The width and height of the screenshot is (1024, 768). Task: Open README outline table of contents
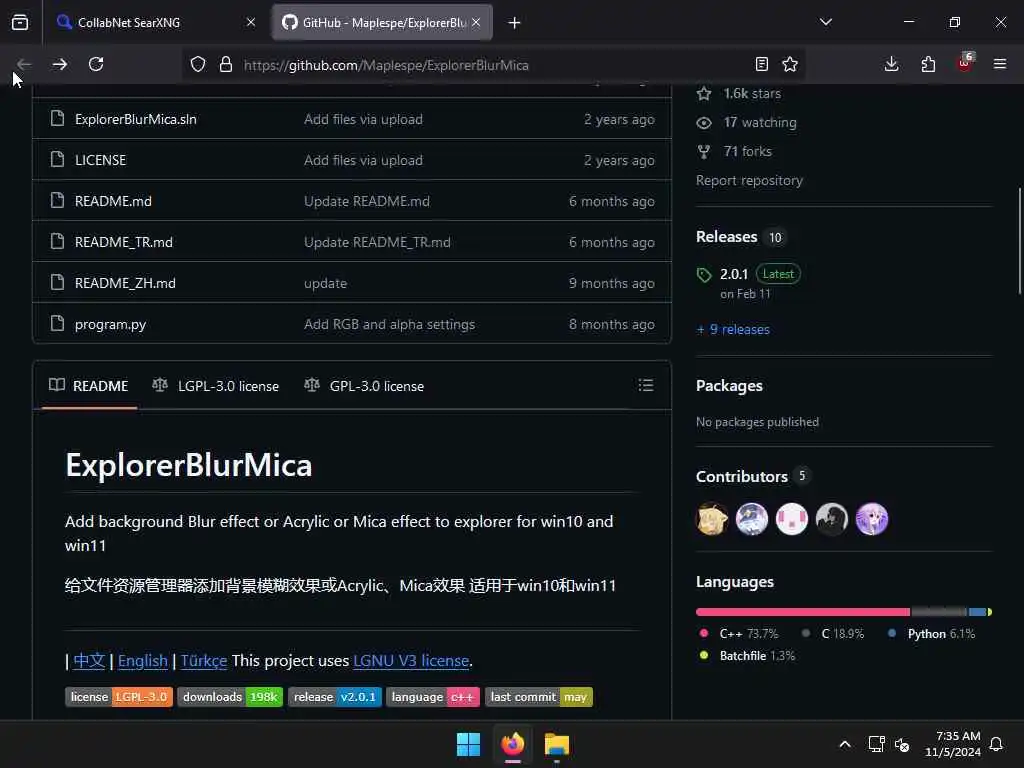[x=646, y=385]
